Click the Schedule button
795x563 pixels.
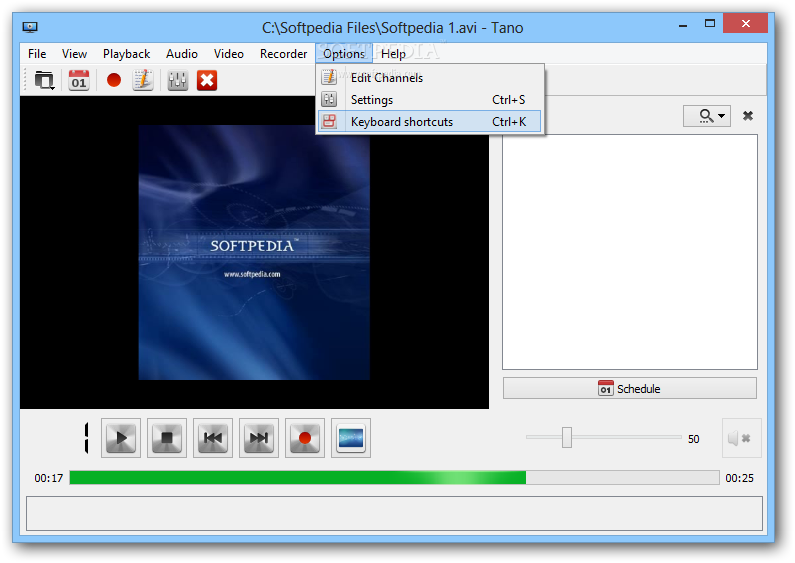[630, 389]
